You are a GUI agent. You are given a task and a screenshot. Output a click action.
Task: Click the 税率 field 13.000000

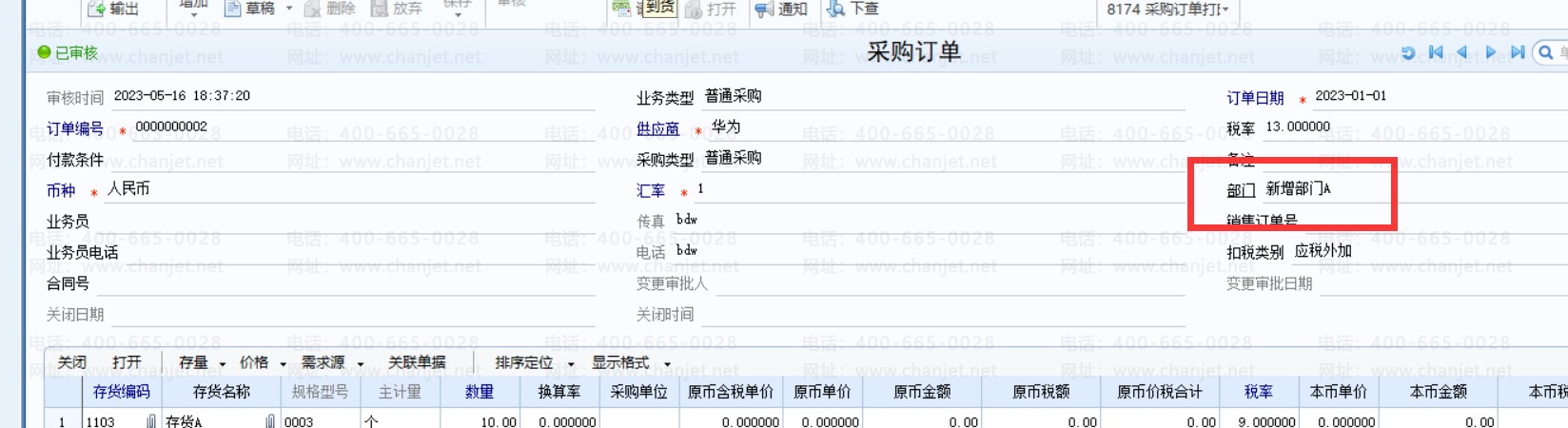(x=1414, y=127)
